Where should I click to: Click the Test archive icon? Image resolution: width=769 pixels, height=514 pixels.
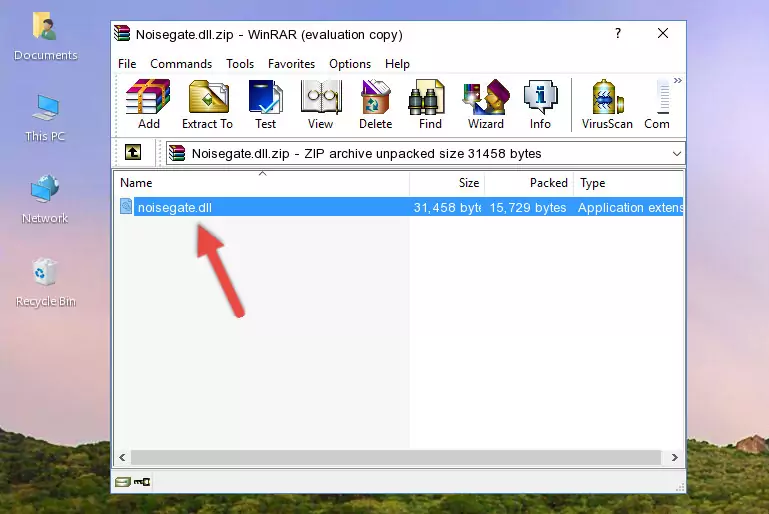265,104
